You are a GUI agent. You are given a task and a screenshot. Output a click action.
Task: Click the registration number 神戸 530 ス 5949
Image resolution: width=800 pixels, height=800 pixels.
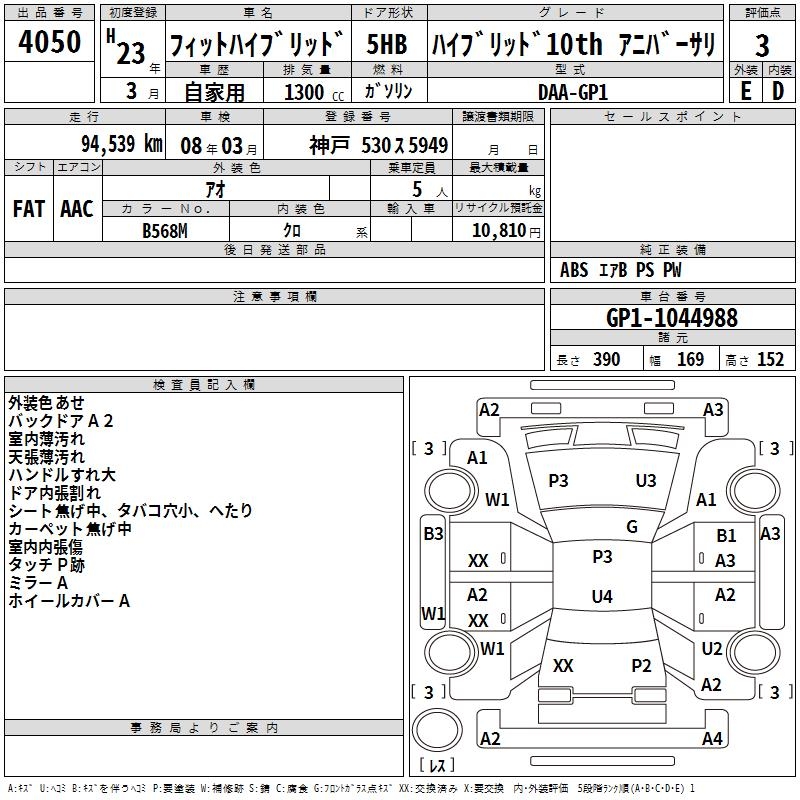[379, 145]
